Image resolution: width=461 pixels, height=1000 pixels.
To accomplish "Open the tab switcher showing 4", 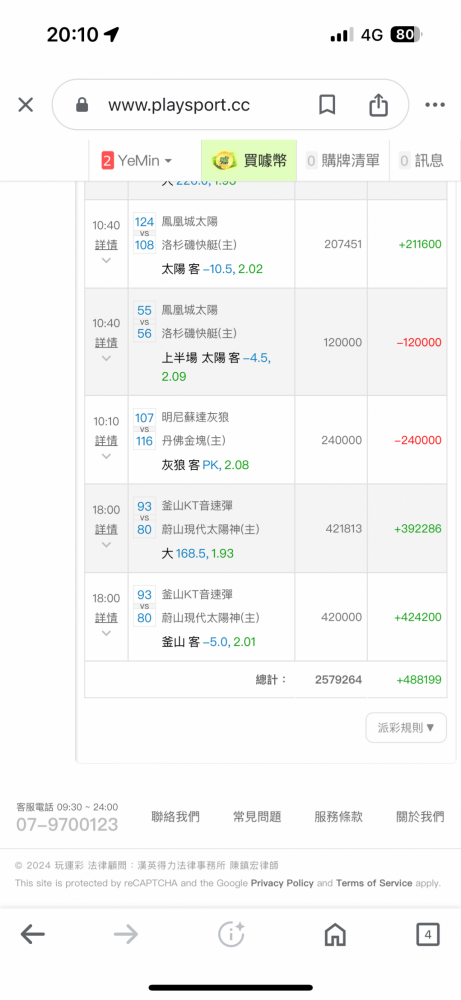I will pyautogui.click(x=428, y=935).
